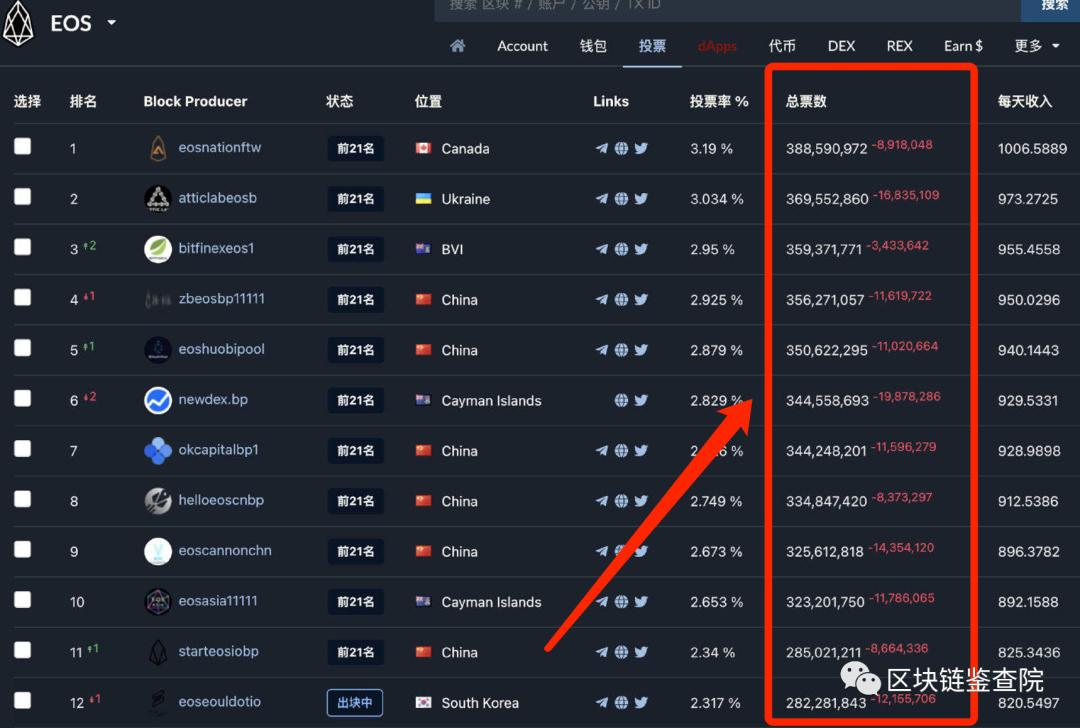Viewport: 1080px width, 728px height.
Task: Open the dApps tab
Action: tap(717, 46)
